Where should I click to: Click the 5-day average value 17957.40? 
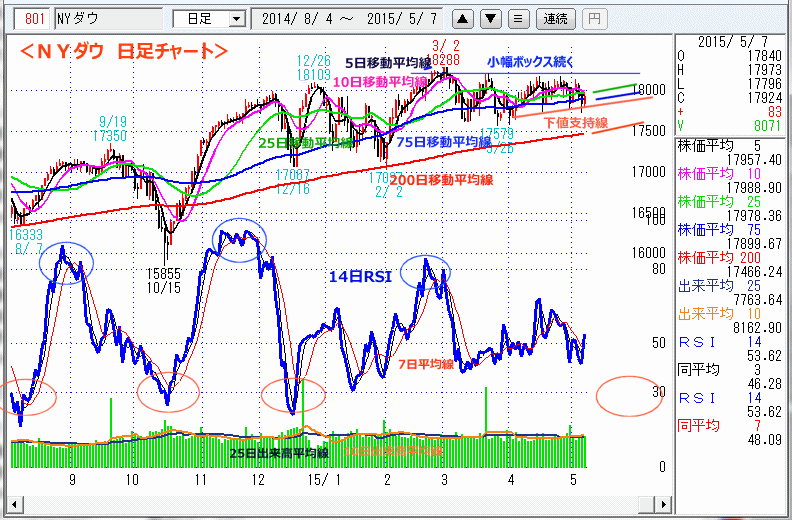754,160
